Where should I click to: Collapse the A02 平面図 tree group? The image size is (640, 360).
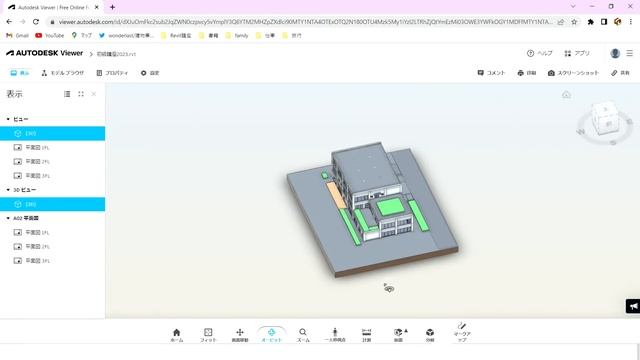pyautogui.click(x=8, y=218)
